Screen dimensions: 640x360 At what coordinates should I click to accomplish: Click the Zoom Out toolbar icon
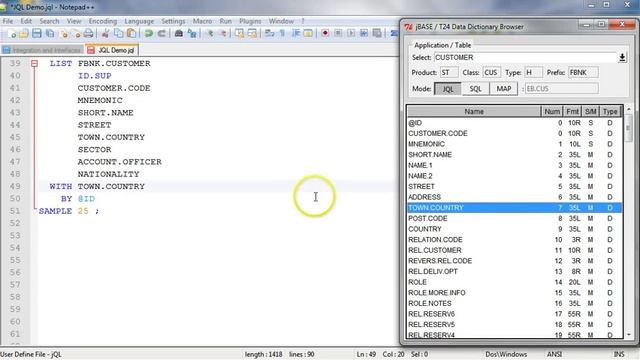click(223, 33)
